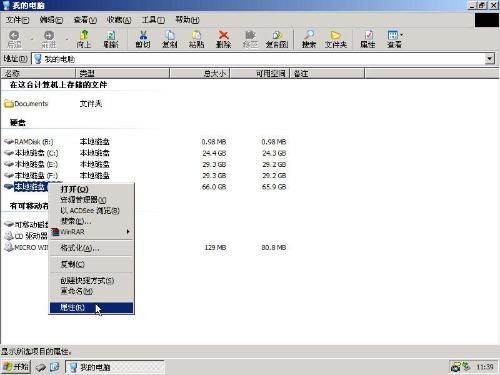Image resolution: width=500 pixels, height=375 pixels.
Task: Click the taskbar clock showing 11:39
Action: tap(485, 367)
